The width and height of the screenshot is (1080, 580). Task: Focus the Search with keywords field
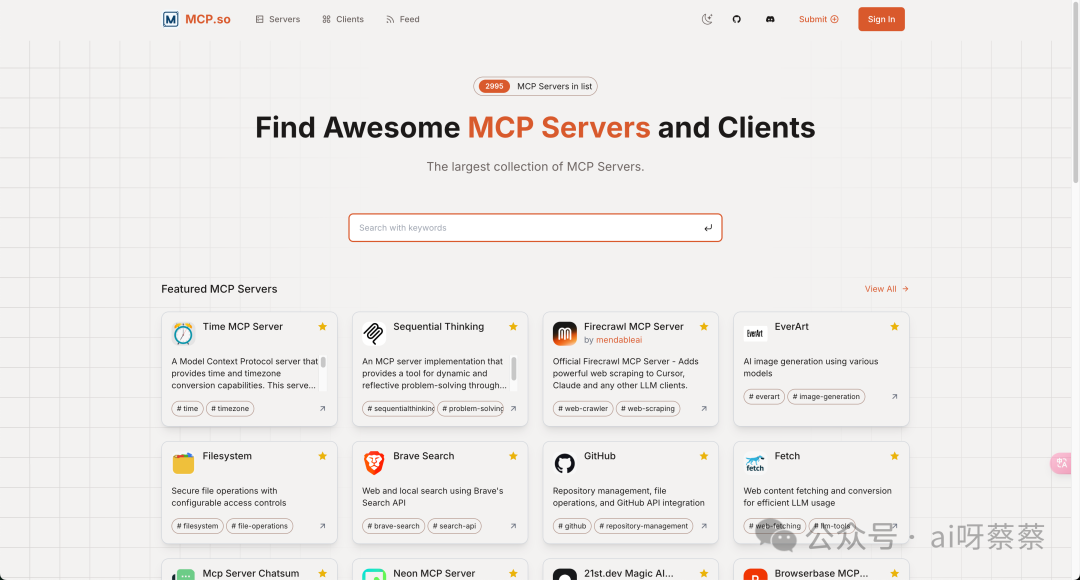pos(535,228)
